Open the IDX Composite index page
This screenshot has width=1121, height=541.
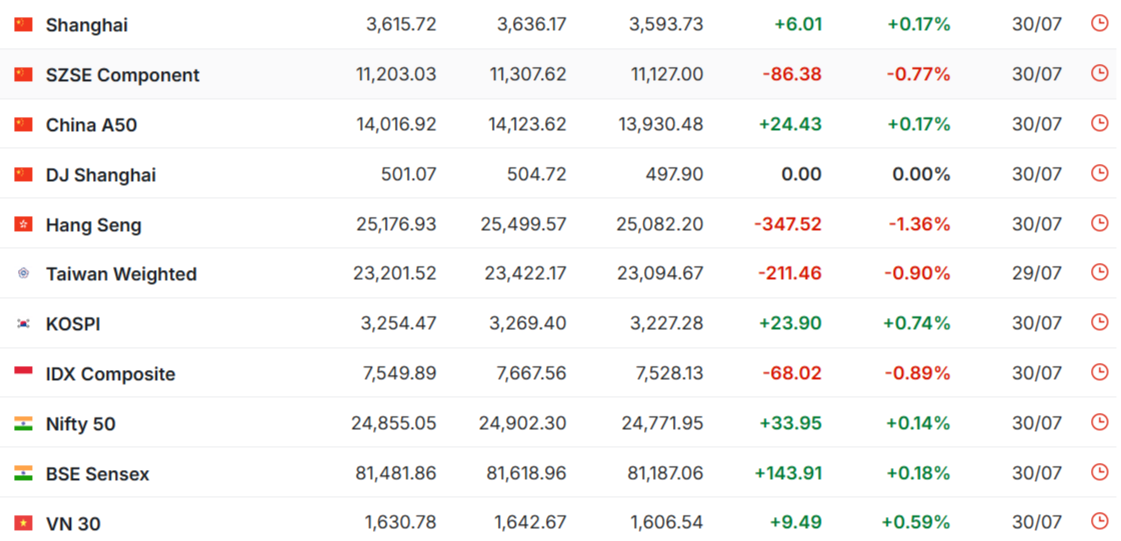110,374
